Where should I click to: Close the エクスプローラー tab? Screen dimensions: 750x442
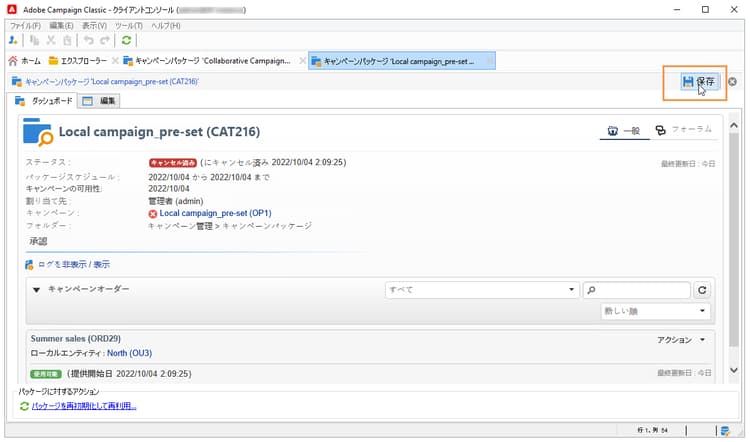point(115,61)
